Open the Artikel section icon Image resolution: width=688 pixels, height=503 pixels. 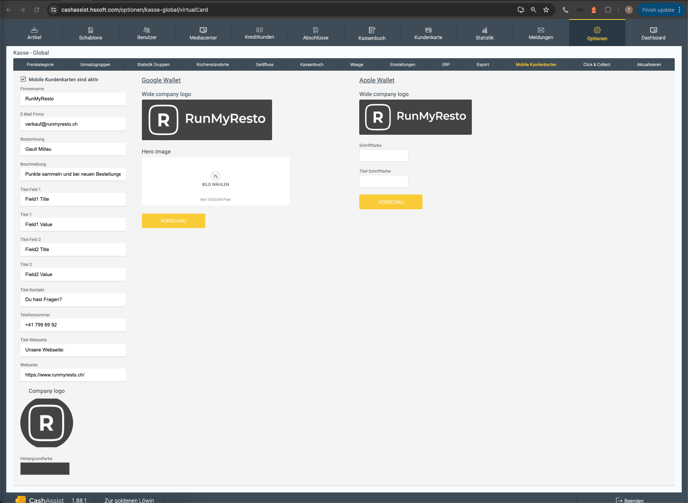click(x=34, y=30)
